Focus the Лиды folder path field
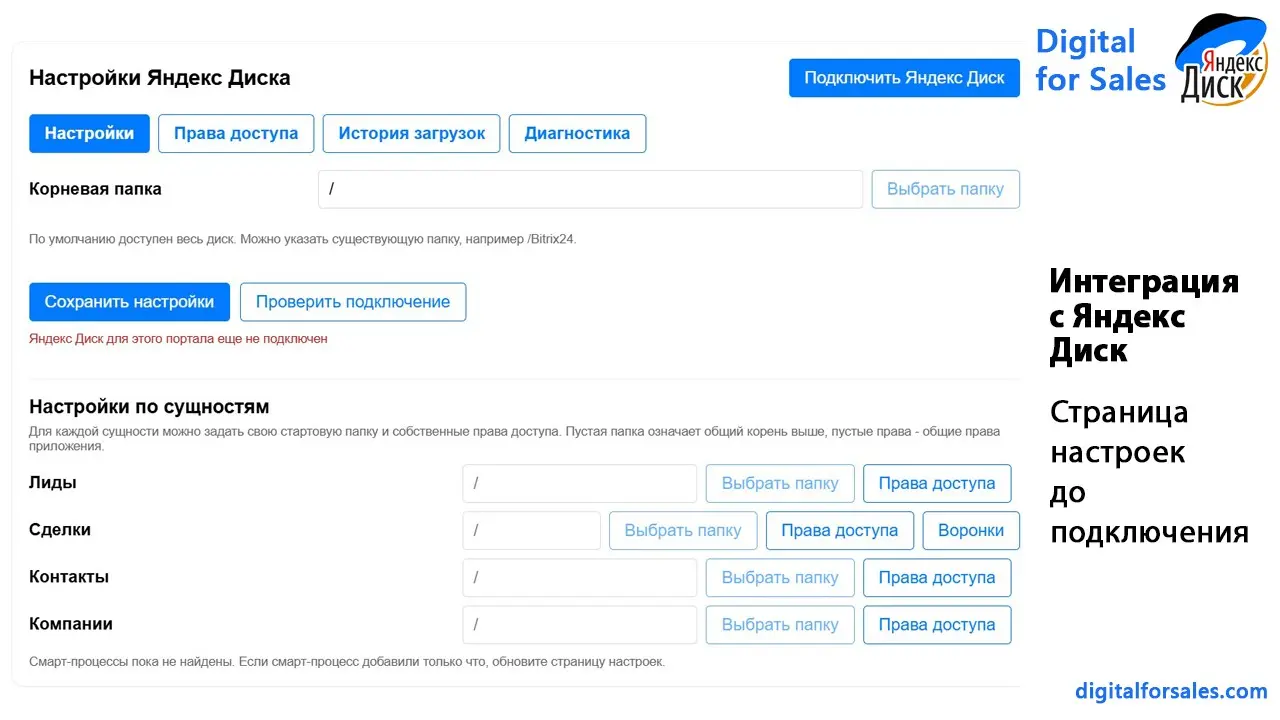 [579, 484]
